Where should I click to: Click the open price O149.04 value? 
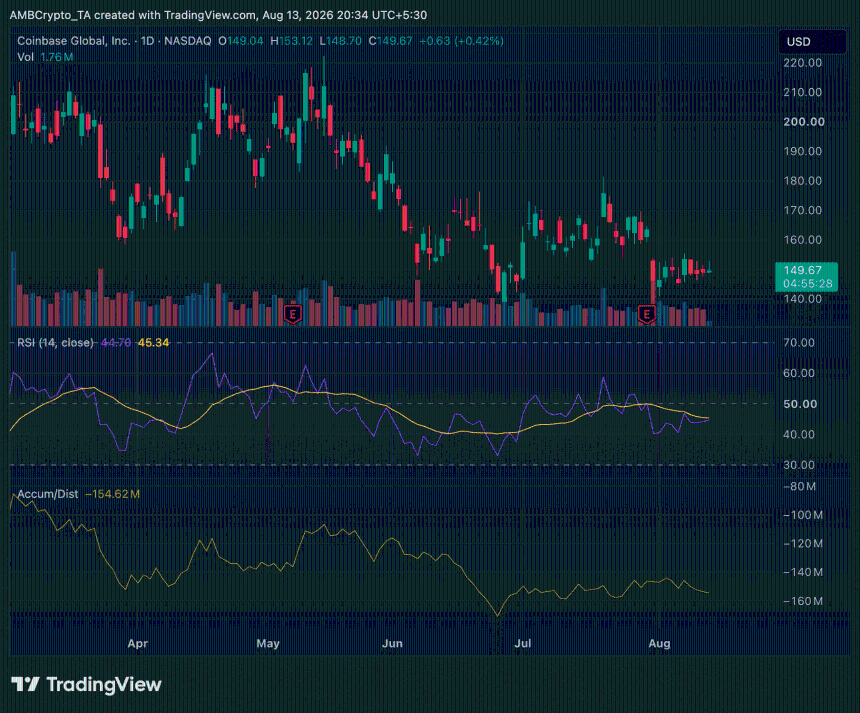click(x=240, y=41)
